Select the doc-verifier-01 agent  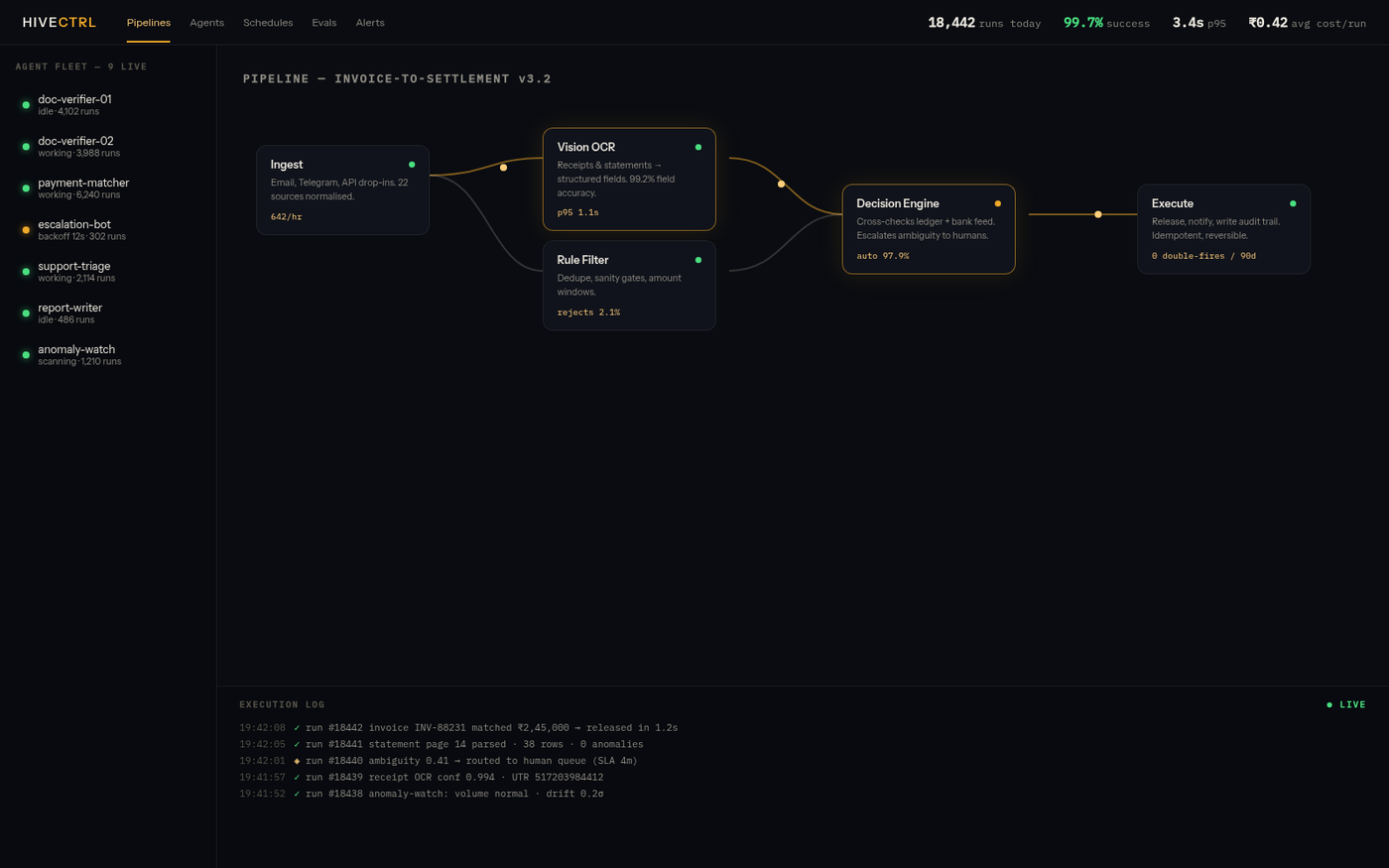click(x=108, y=104)
